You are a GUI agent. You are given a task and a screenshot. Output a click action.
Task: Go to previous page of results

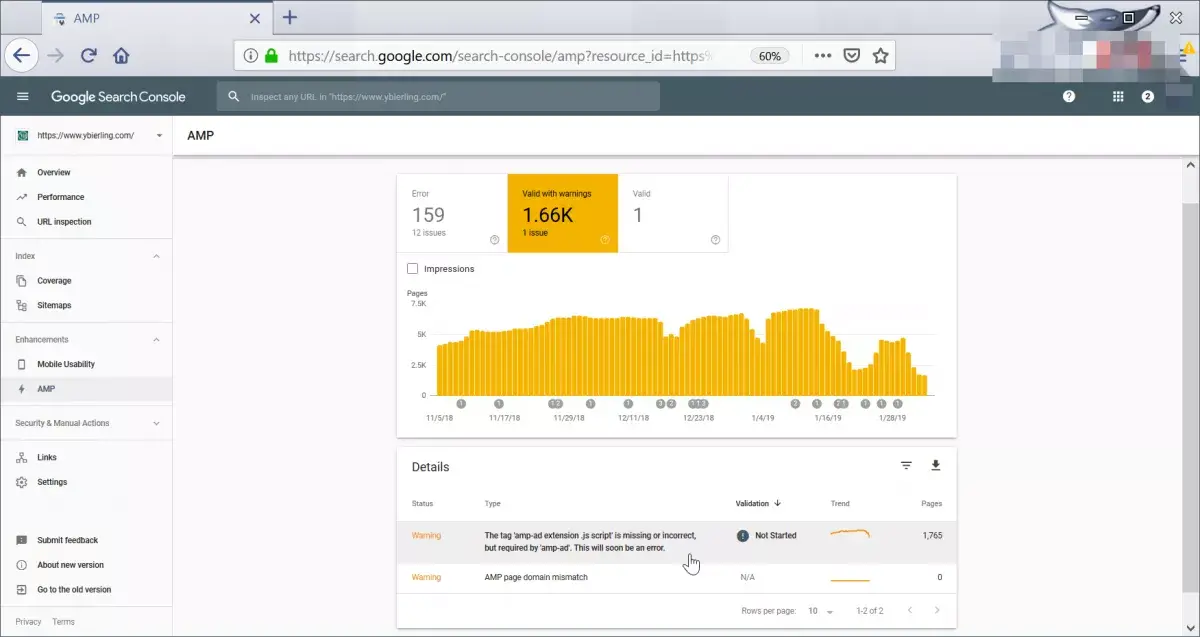909,610
